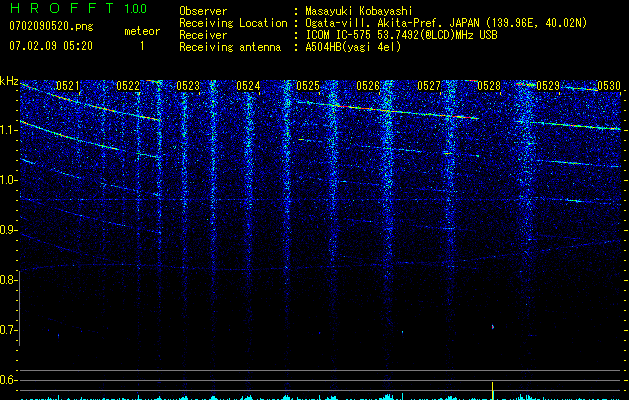Select the 0530 time marker
The height and width of the screenshot is (400, 629).
pos(608,87)
